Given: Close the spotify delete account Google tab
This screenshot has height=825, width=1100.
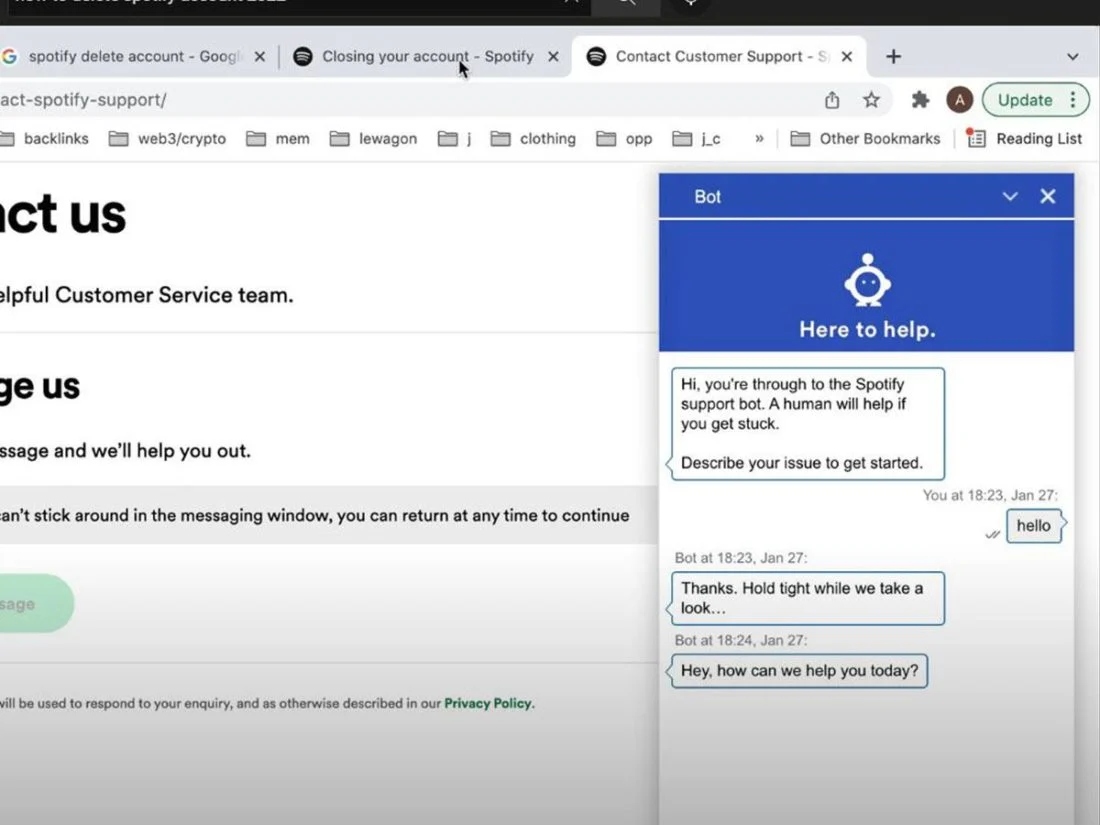Looking at the screenshot, I should pos(260,56).
